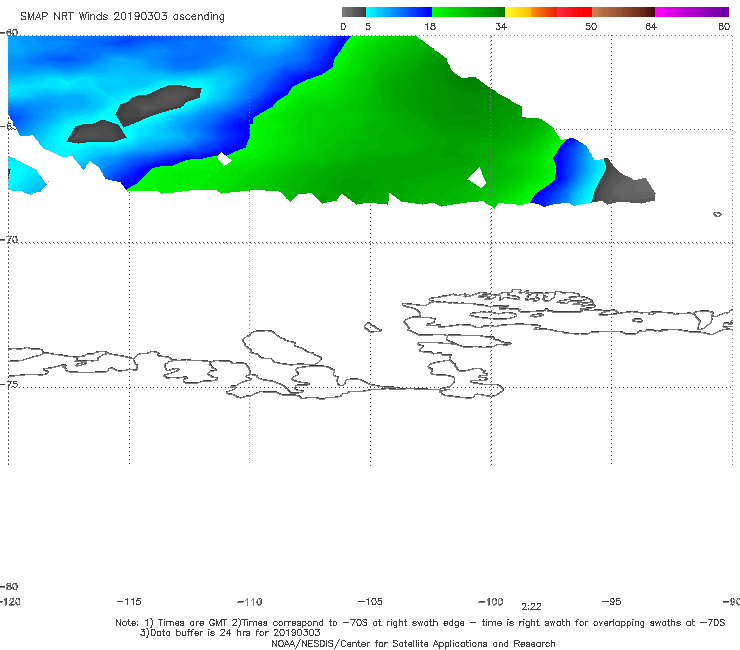Click the longitude label "-105"

(x=370, y=602)
